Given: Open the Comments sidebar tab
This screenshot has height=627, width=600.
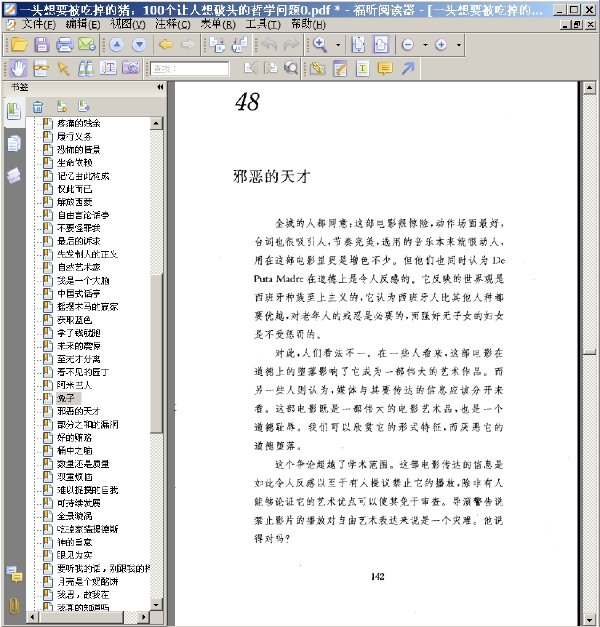Looking at the screenshot, I should (14, 575).
